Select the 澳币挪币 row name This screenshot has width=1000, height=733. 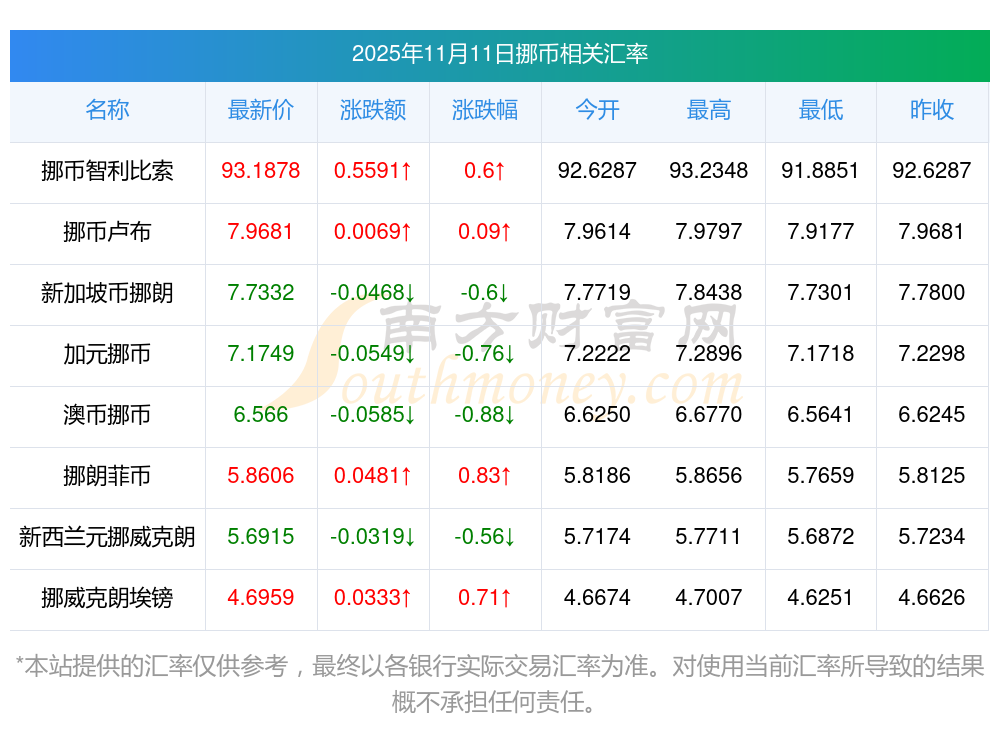107,415
